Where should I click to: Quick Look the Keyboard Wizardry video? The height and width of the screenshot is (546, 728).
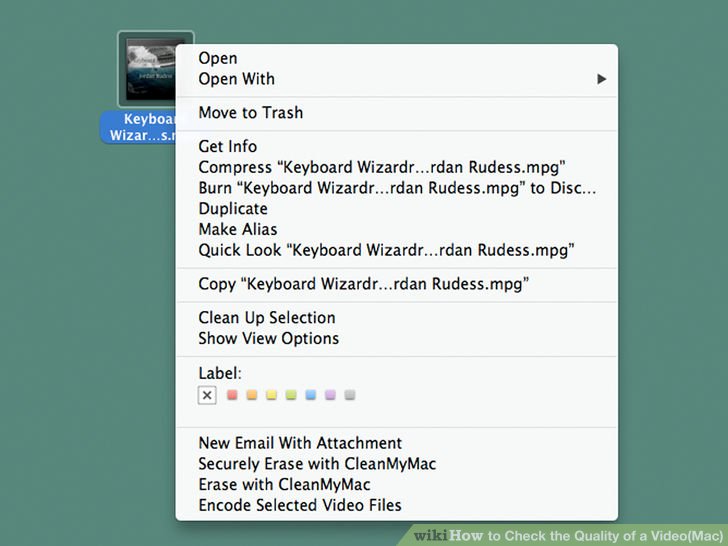click(x=397, y=250)
